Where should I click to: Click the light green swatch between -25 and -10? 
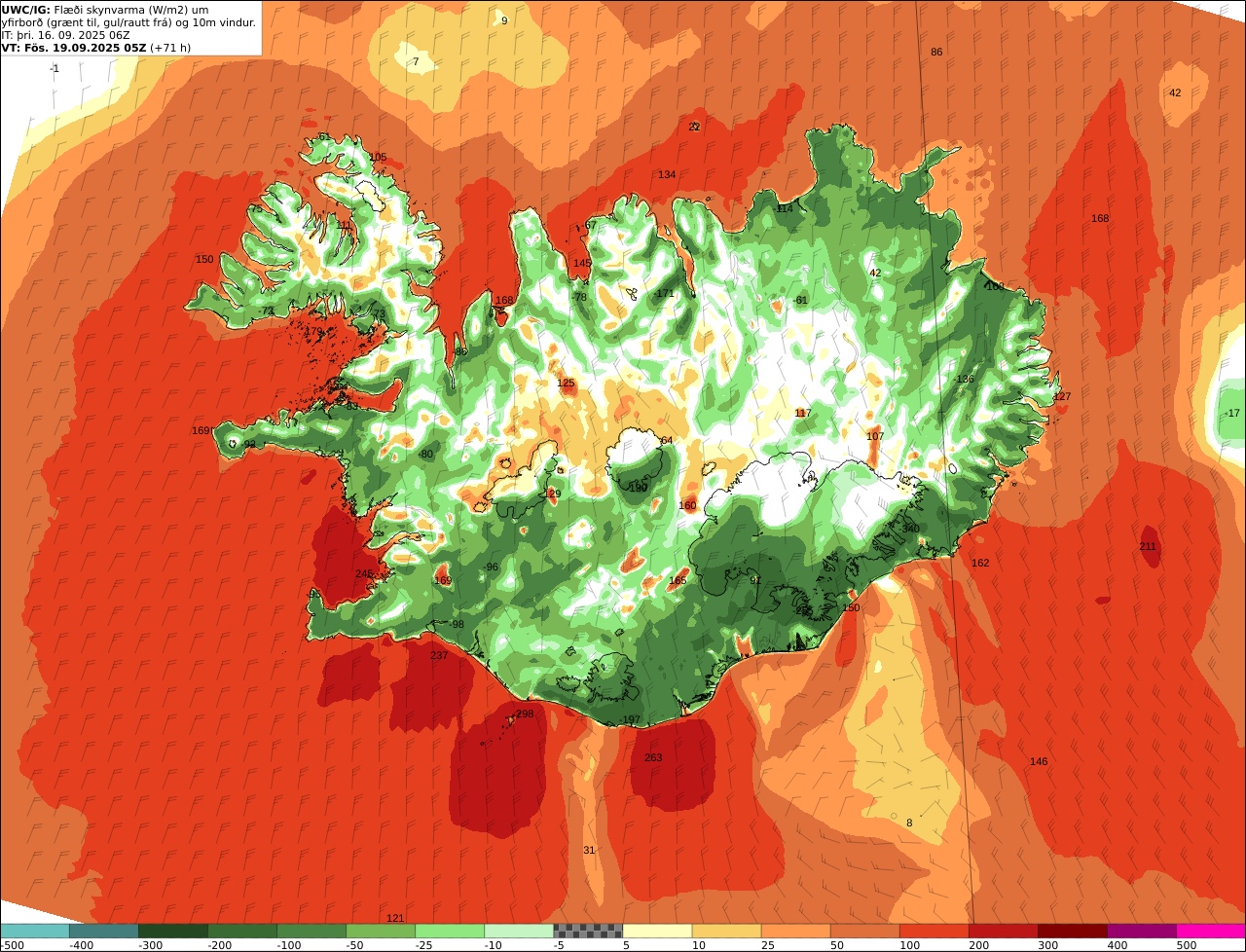tap(450, 931)
